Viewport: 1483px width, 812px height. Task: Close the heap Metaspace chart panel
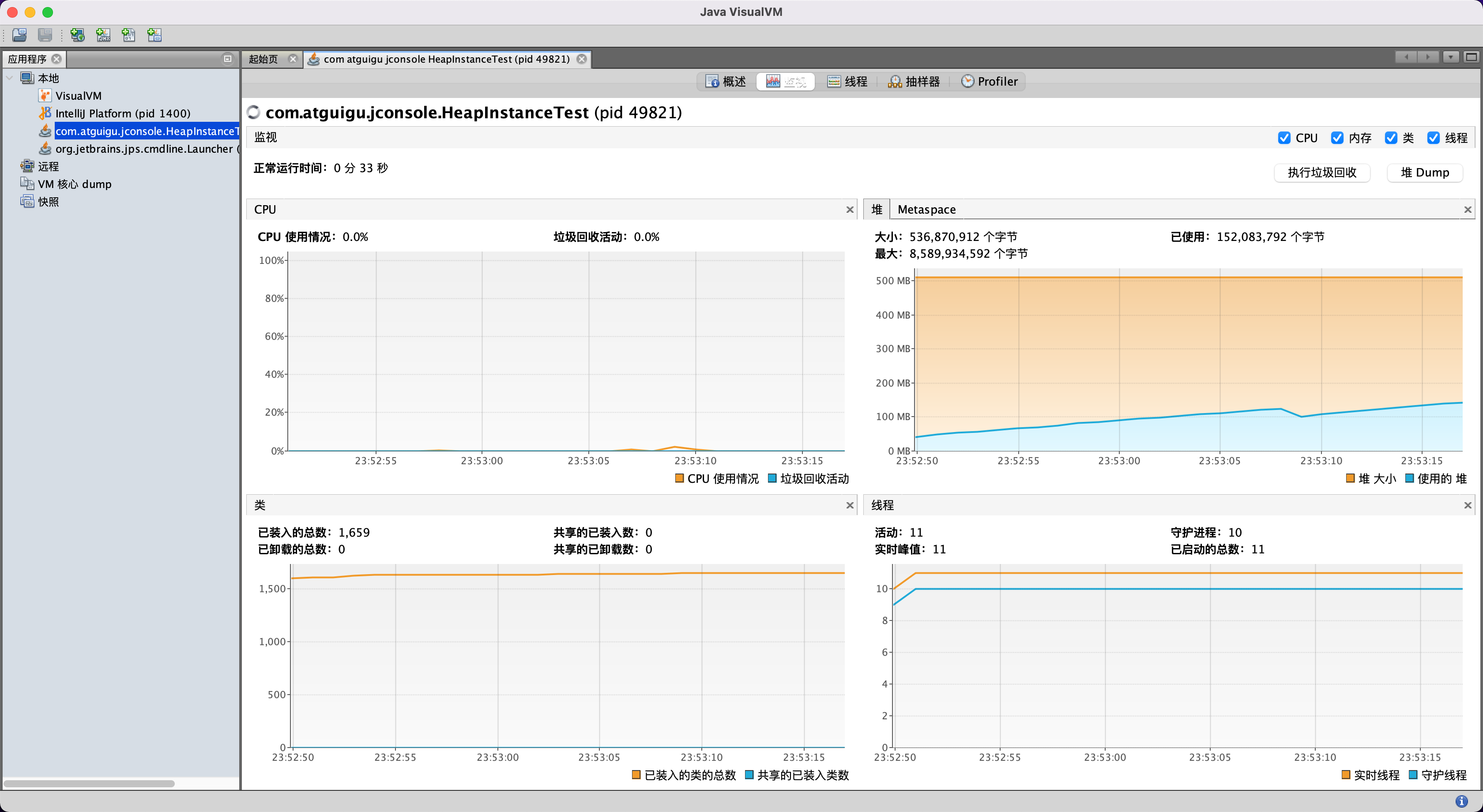pyautogui.click(x=1468, y=210)
